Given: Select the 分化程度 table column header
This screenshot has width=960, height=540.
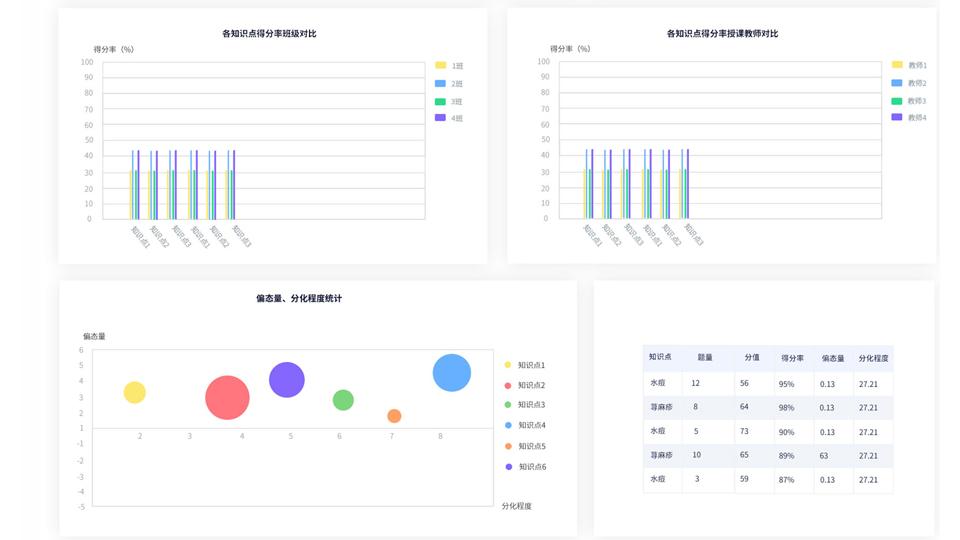Looking at the screenshot, I should (873, 358).
